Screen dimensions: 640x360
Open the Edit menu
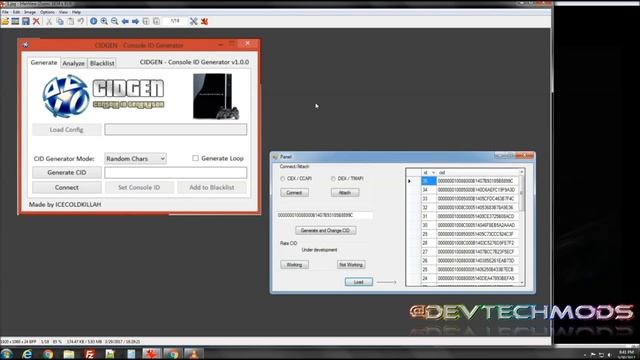16,12
